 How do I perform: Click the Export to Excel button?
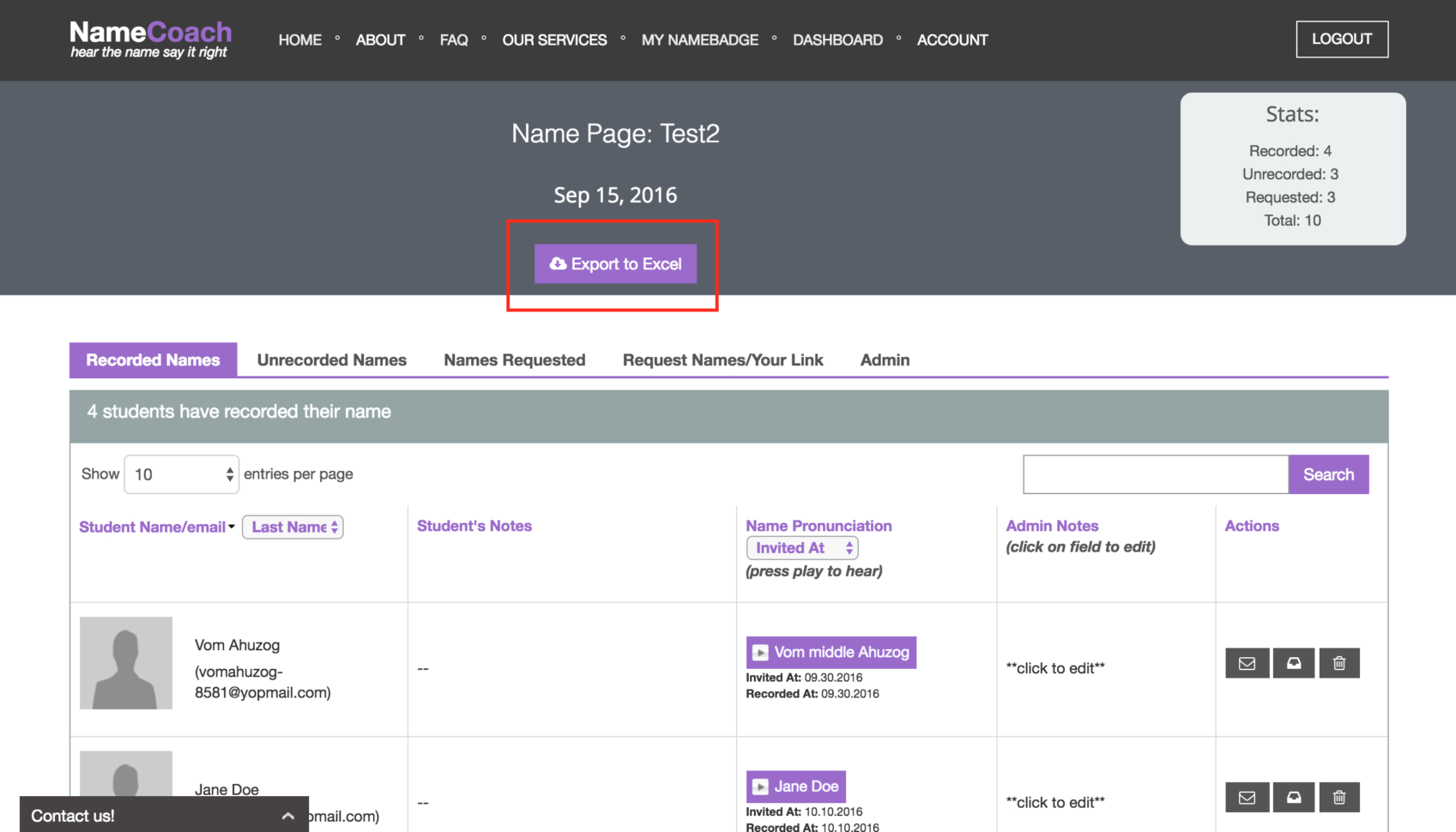614,263
